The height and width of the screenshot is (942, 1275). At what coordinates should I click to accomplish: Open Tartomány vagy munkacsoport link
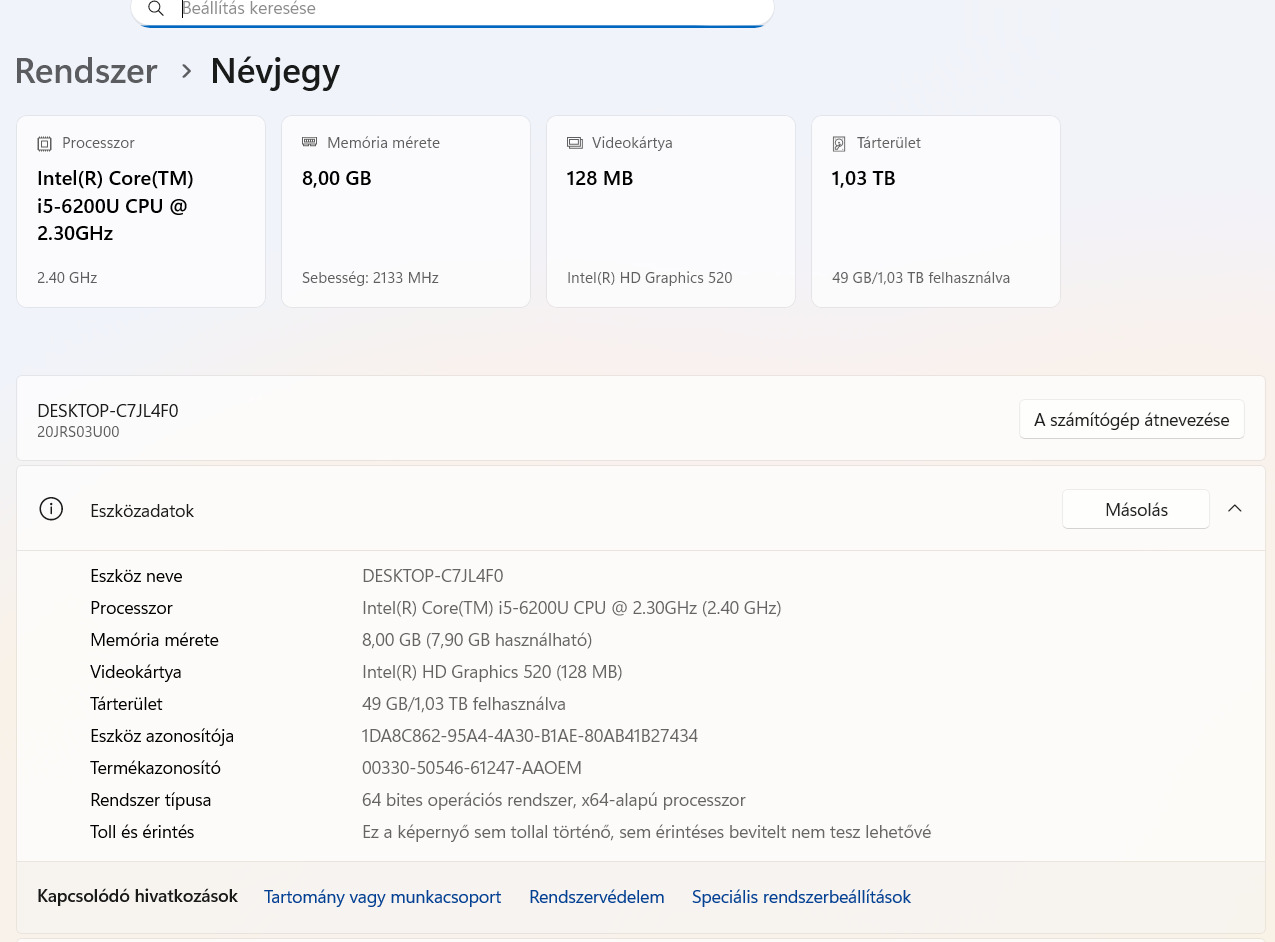coord(382,897)
